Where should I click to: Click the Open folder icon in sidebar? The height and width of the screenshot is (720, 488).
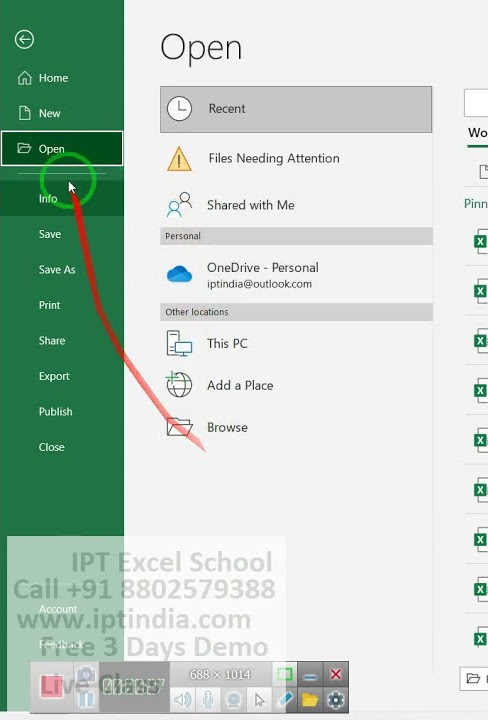24,148
